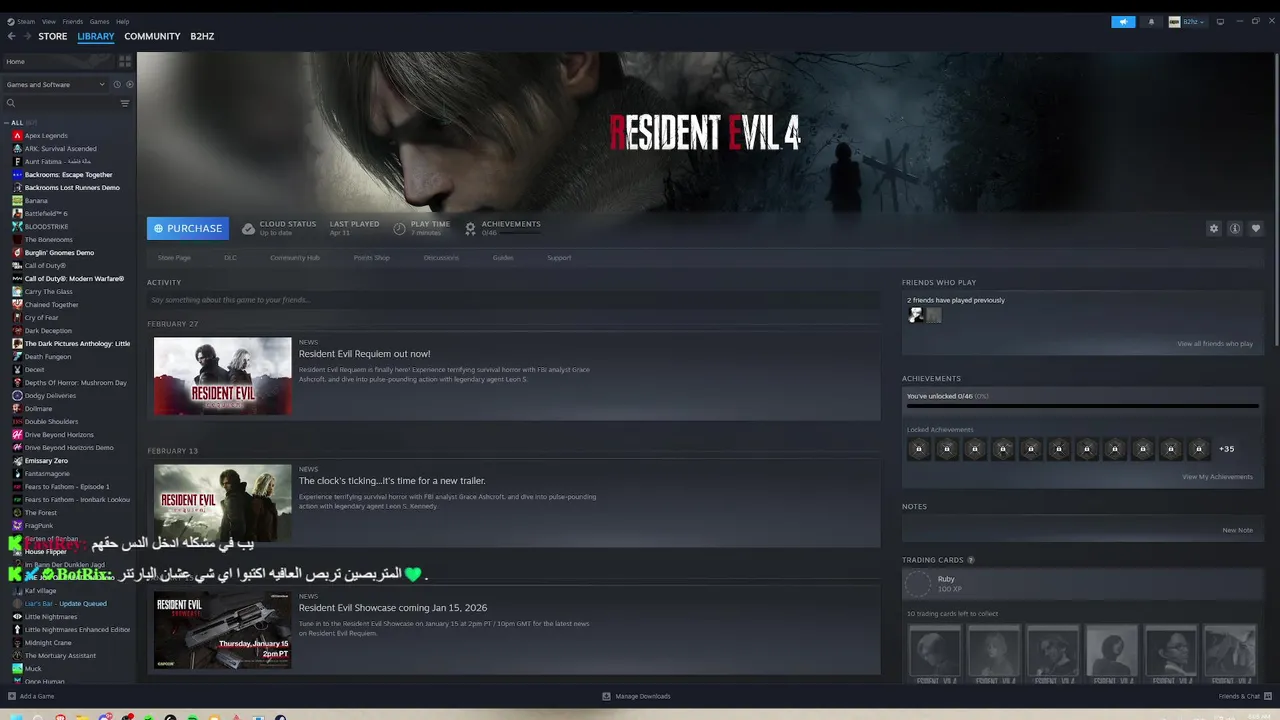Select BLOODSTRIKE in the game list
This screenshot has width=1280, height=720.
pos(46,227)
